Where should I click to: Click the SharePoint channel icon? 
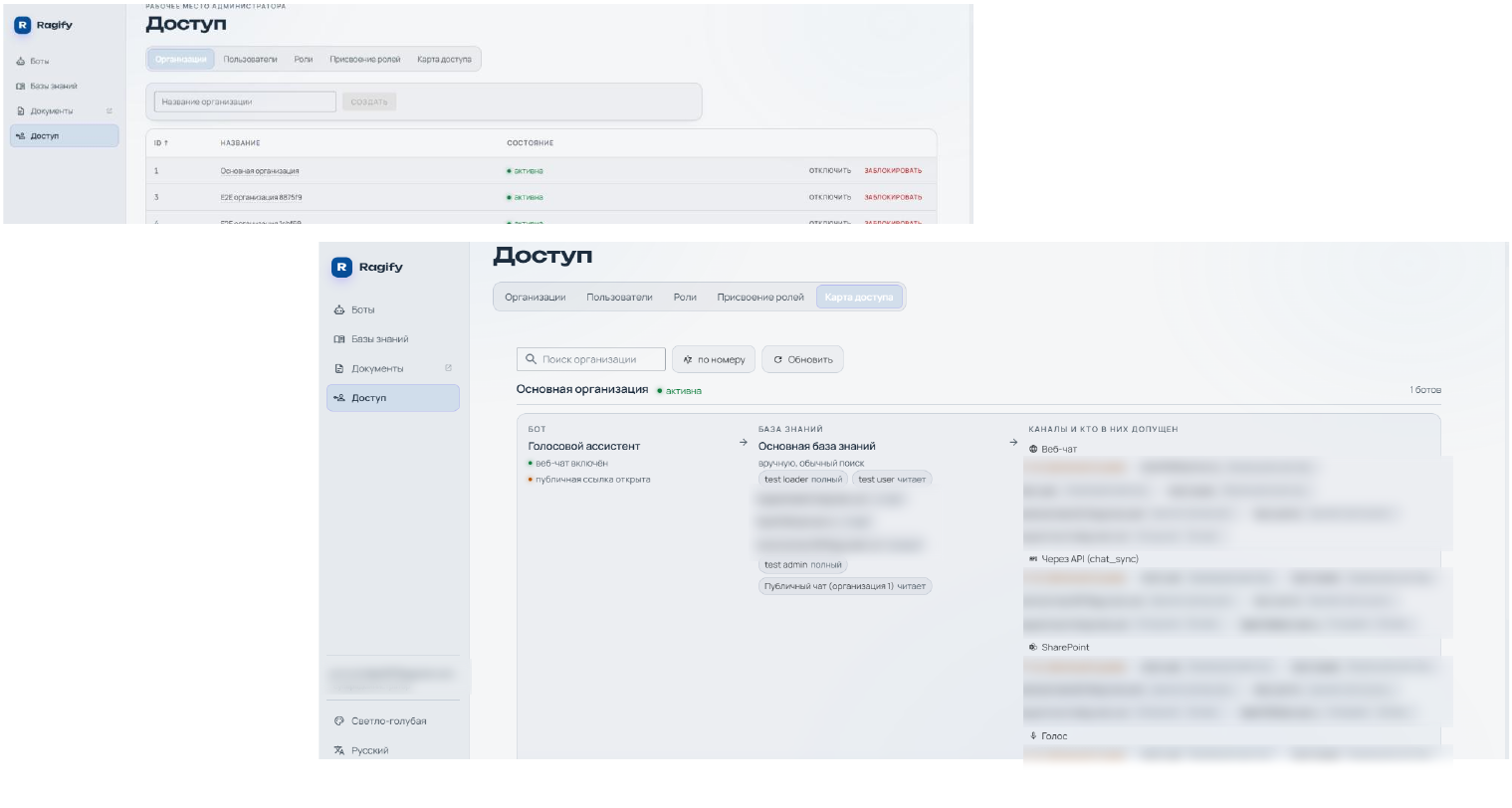(x=1033, y=648)
